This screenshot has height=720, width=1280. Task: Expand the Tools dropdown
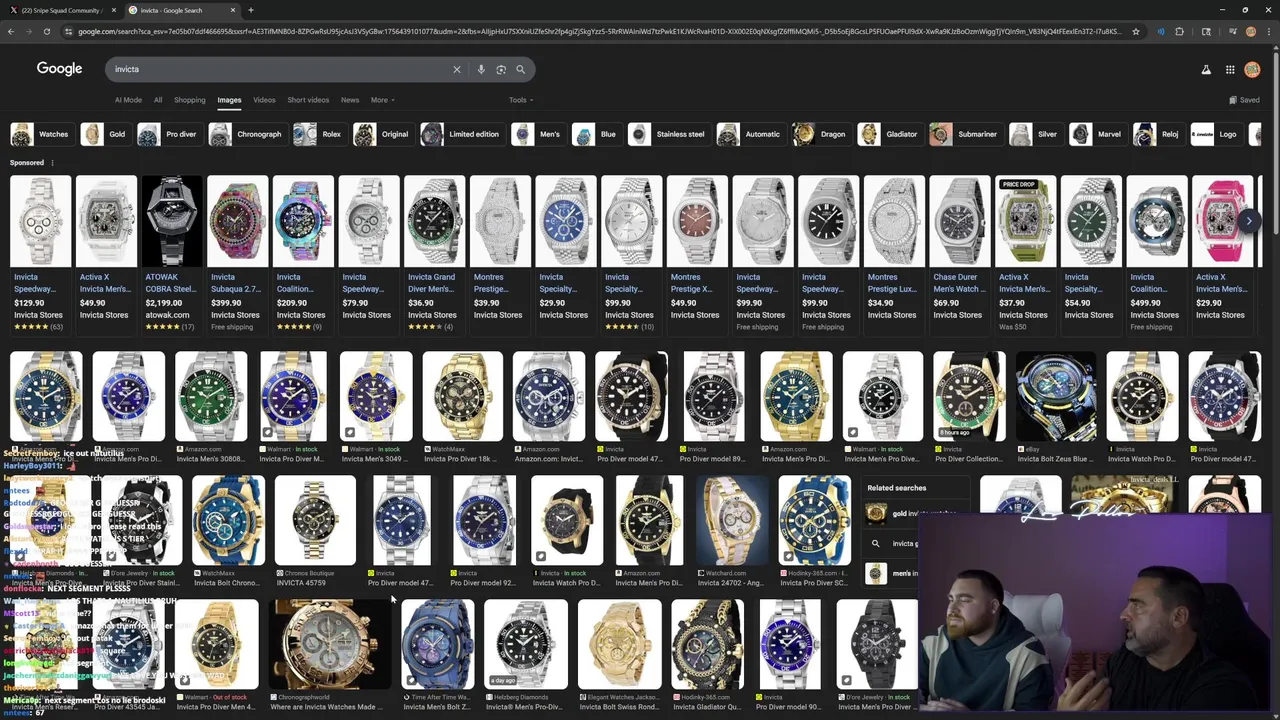[x=521, y=100]
